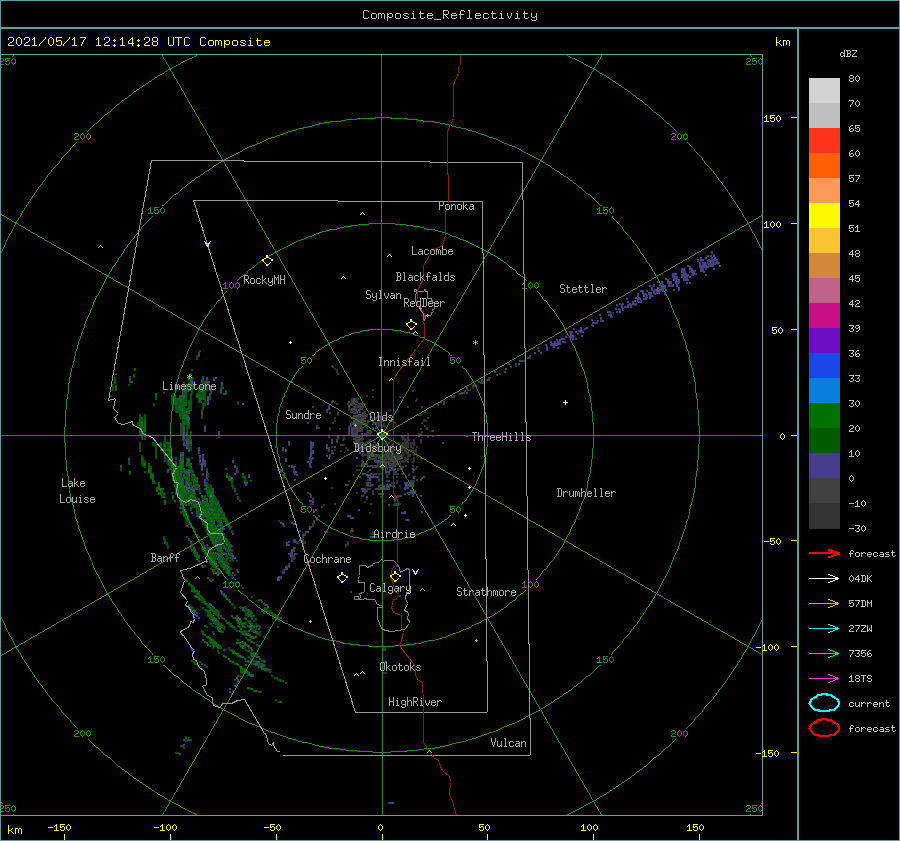Viewport: 900px width, 841px height.
Task: Click yellow diamond marker near RockyMH
Action: [267, 261]
